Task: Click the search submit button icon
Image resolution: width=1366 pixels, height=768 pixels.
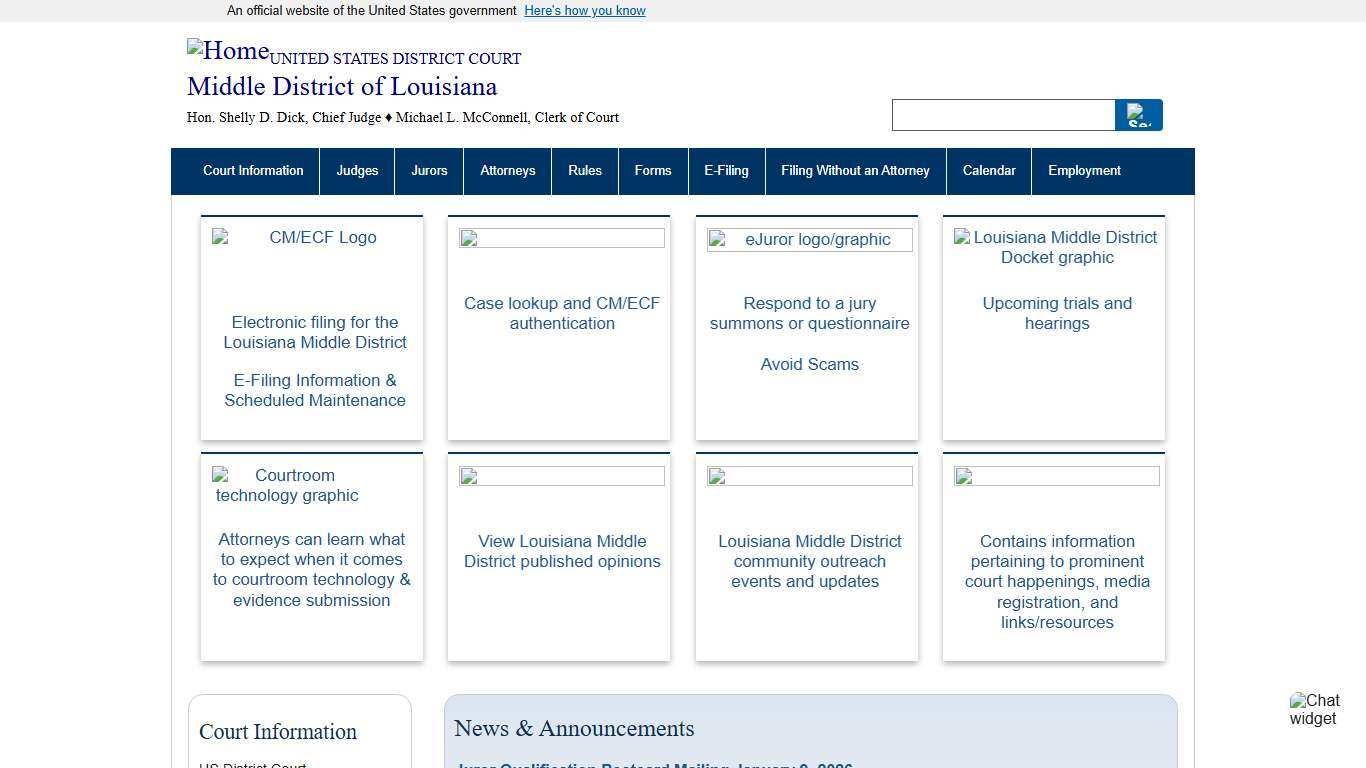Action: pos(1138,115)
